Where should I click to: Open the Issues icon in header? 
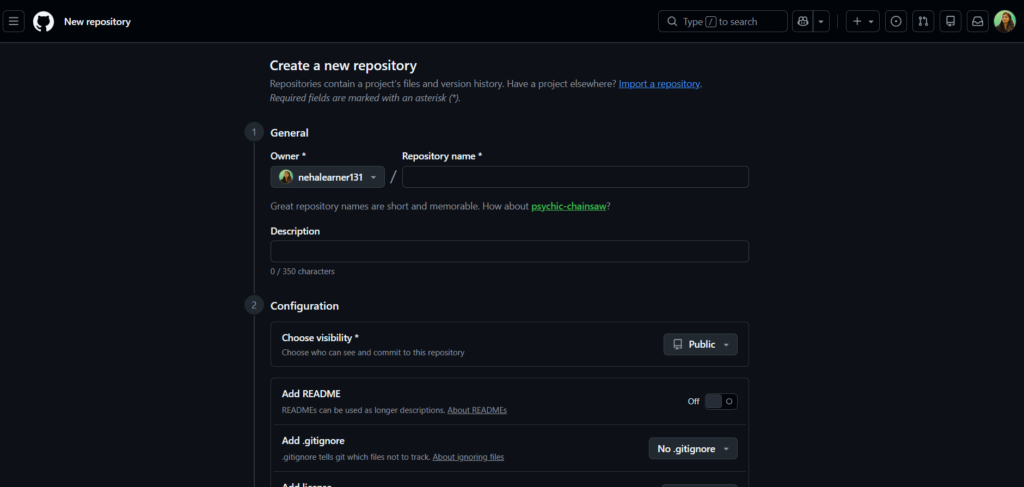896,22
